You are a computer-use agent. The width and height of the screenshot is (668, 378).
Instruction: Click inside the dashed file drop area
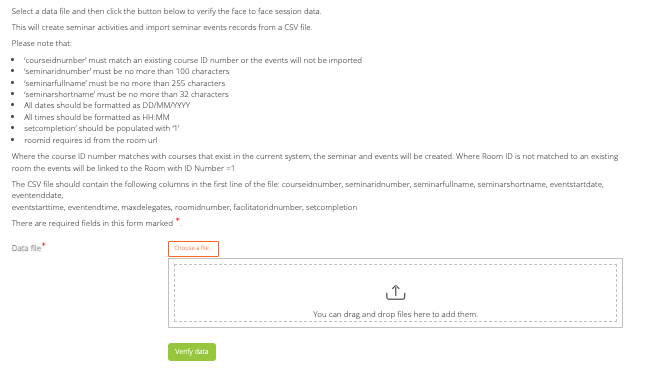click(395, 293)
